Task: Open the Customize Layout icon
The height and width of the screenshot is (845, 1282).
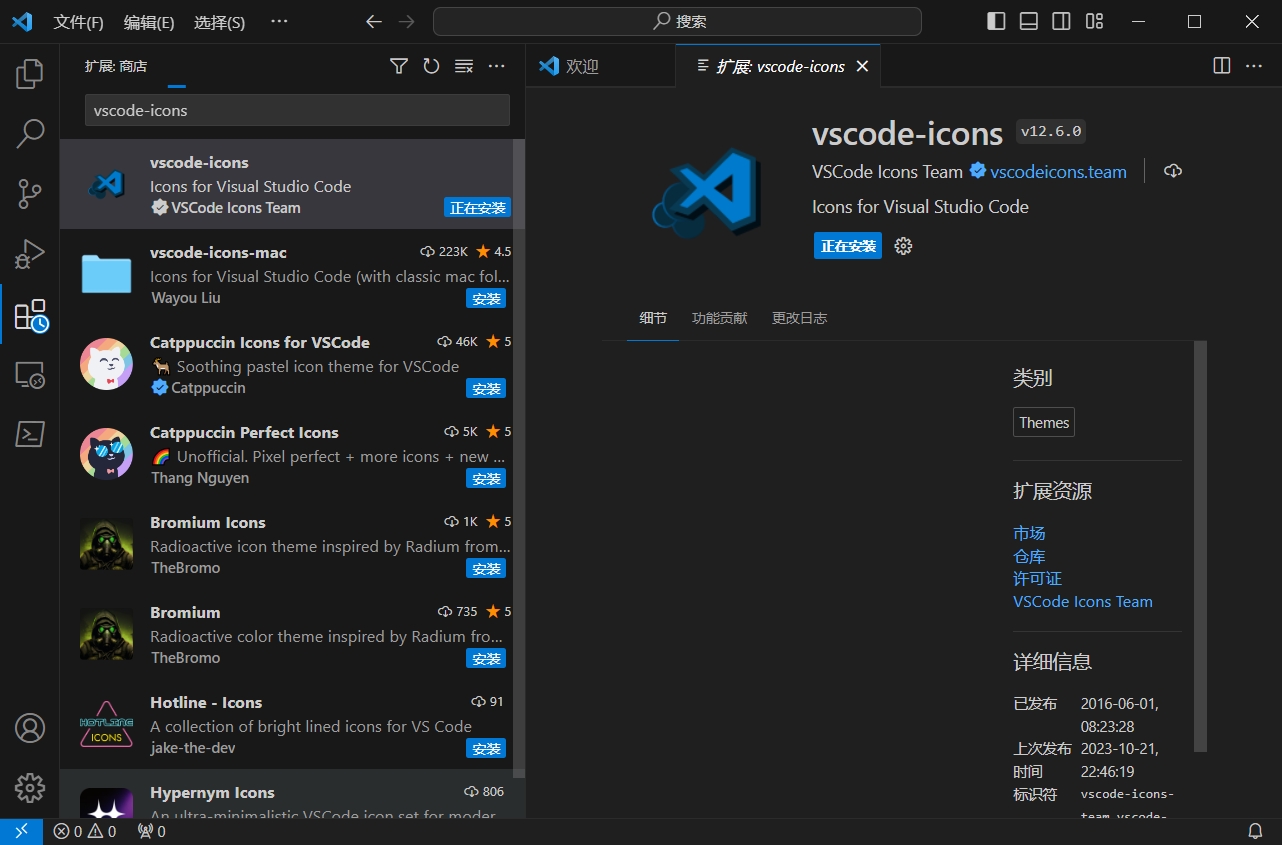Action: tap(1094, 21)
